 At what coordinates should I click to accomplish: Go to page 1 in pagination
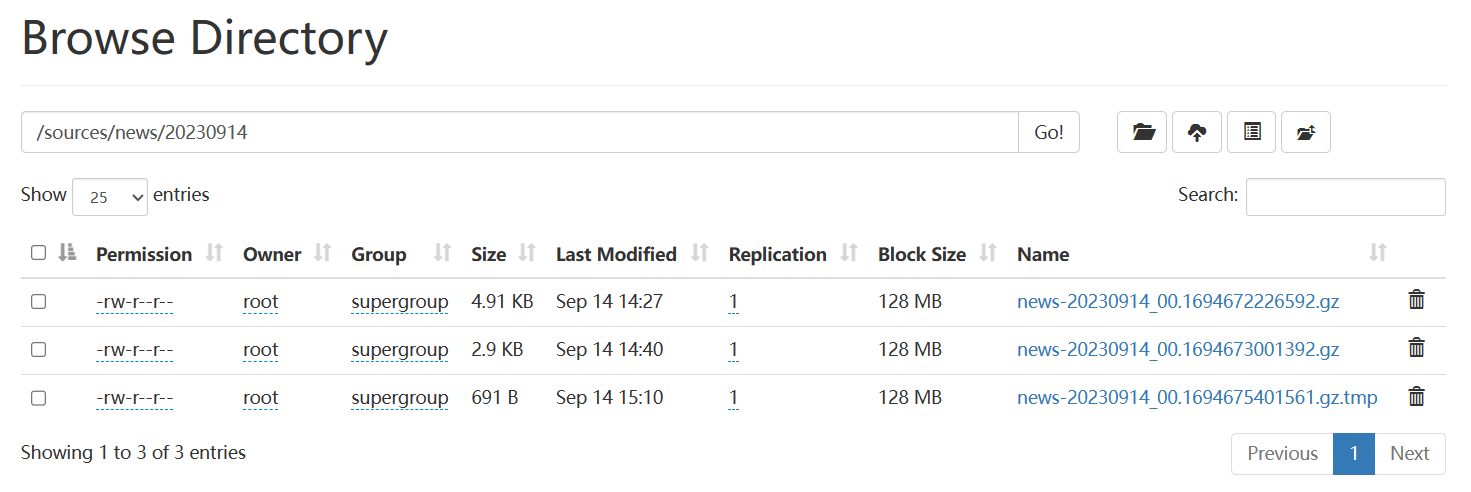click(1353, 454)
